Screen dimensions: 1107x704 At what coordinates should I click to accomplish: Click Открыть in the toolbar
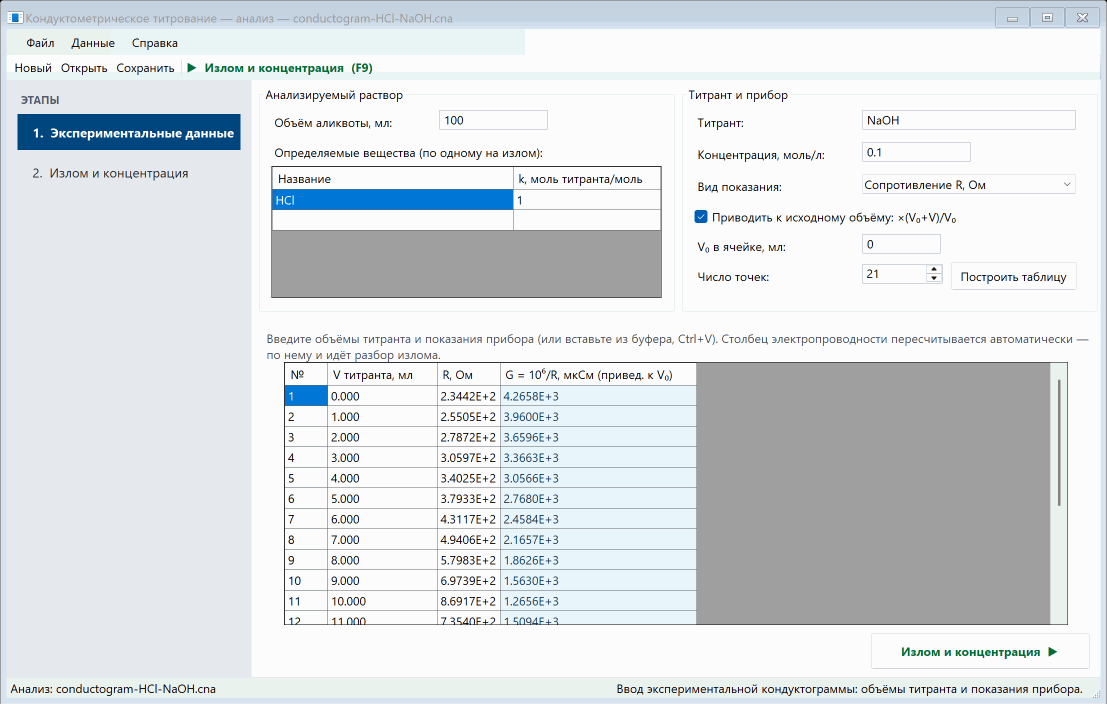[84, 68]
